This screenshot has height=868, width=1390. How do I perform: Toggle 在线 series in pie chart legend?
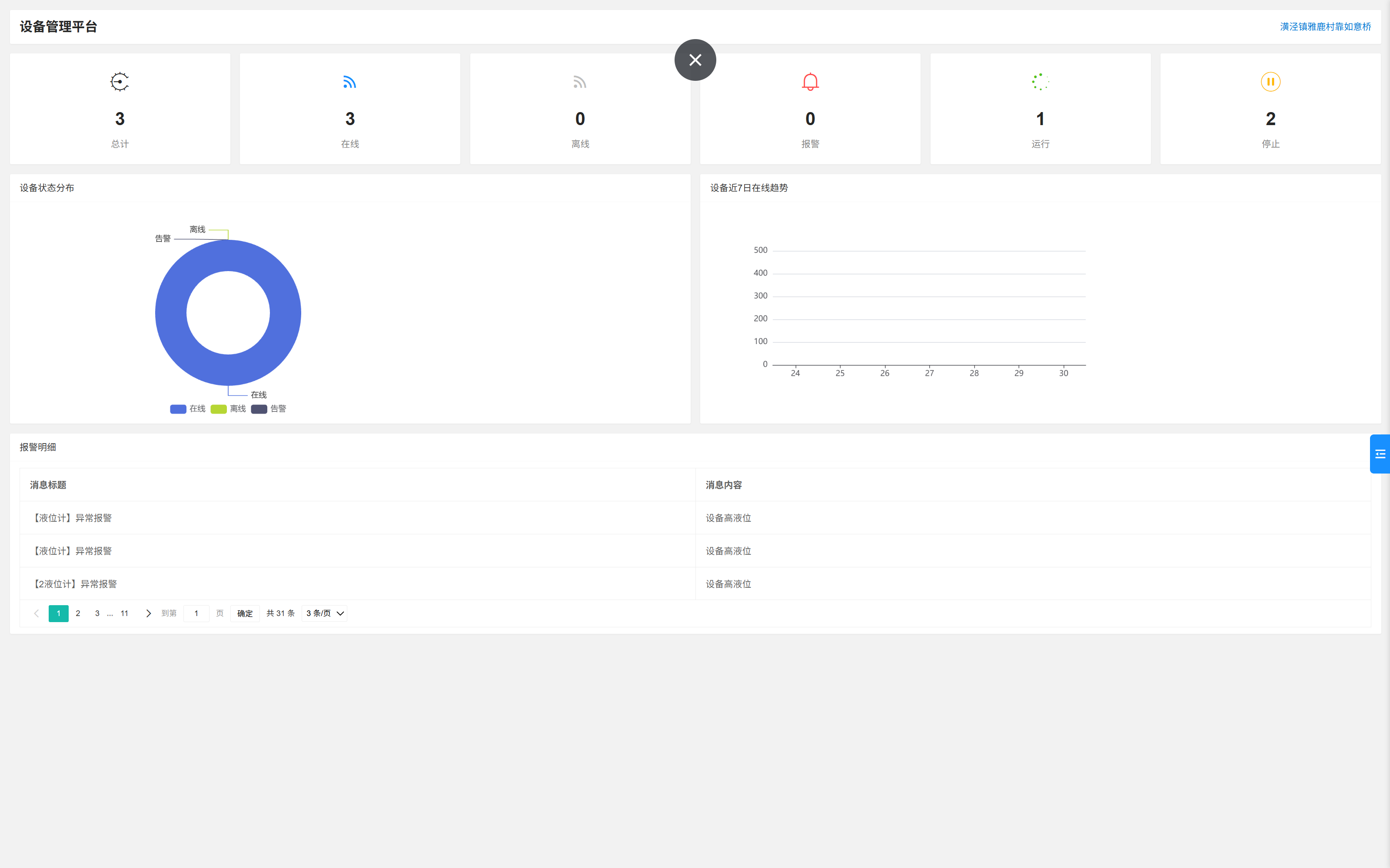(188, 409)
